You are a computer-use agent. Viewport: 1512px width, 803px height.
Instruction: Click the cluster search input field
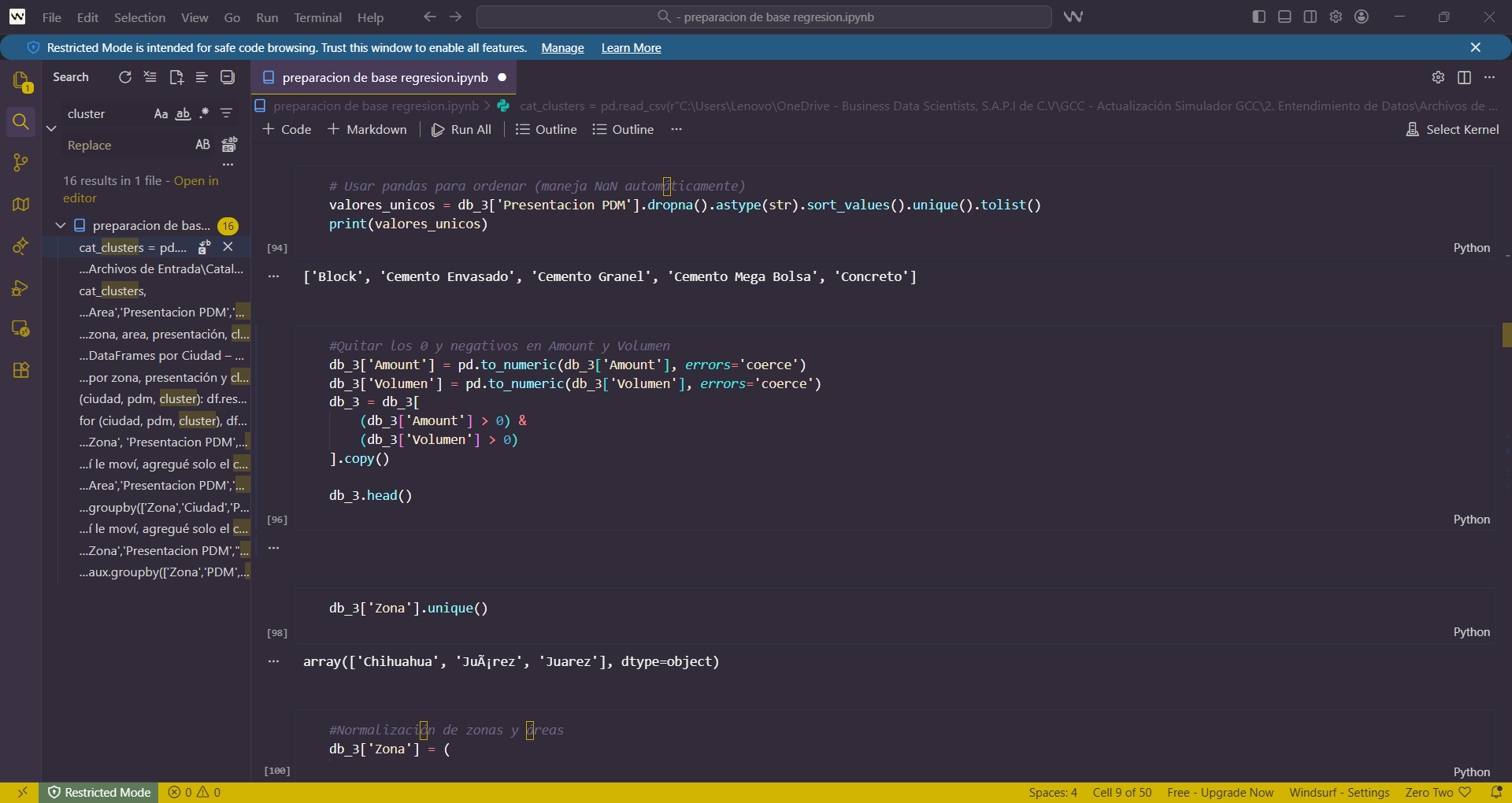(x=102, y=113)
